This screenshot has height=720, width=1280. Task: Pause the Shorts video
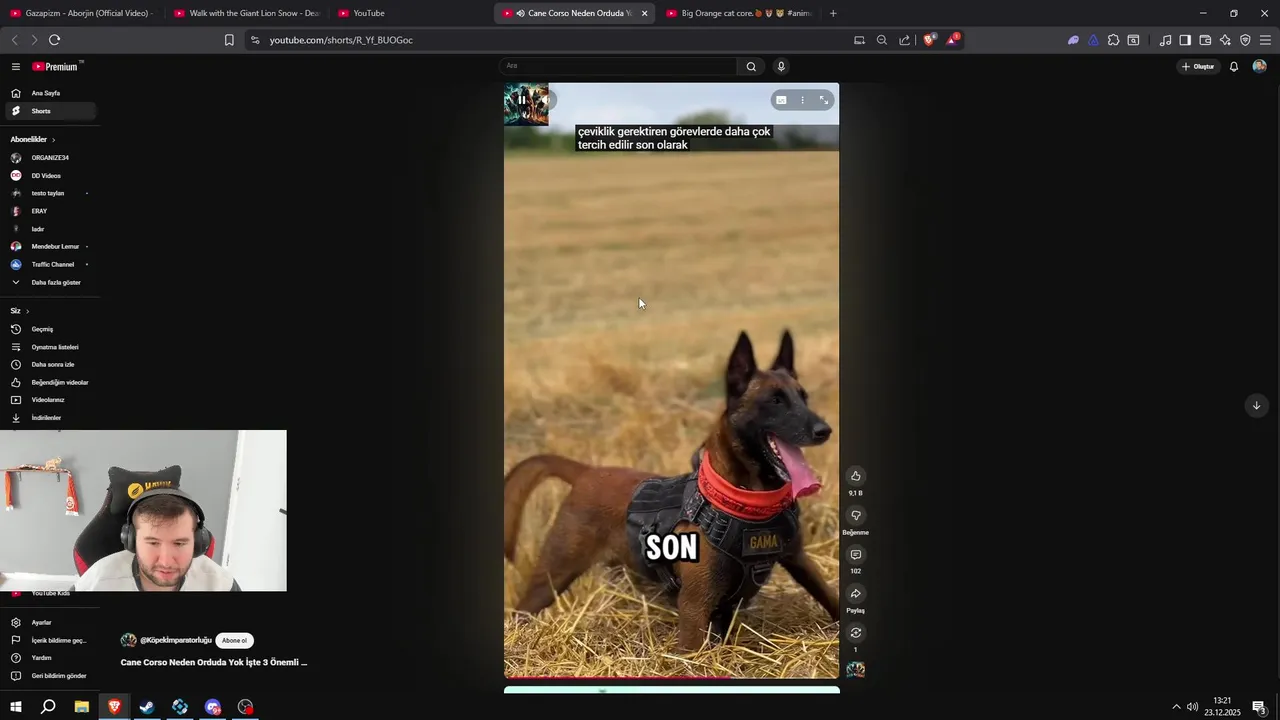coord(521,100)
